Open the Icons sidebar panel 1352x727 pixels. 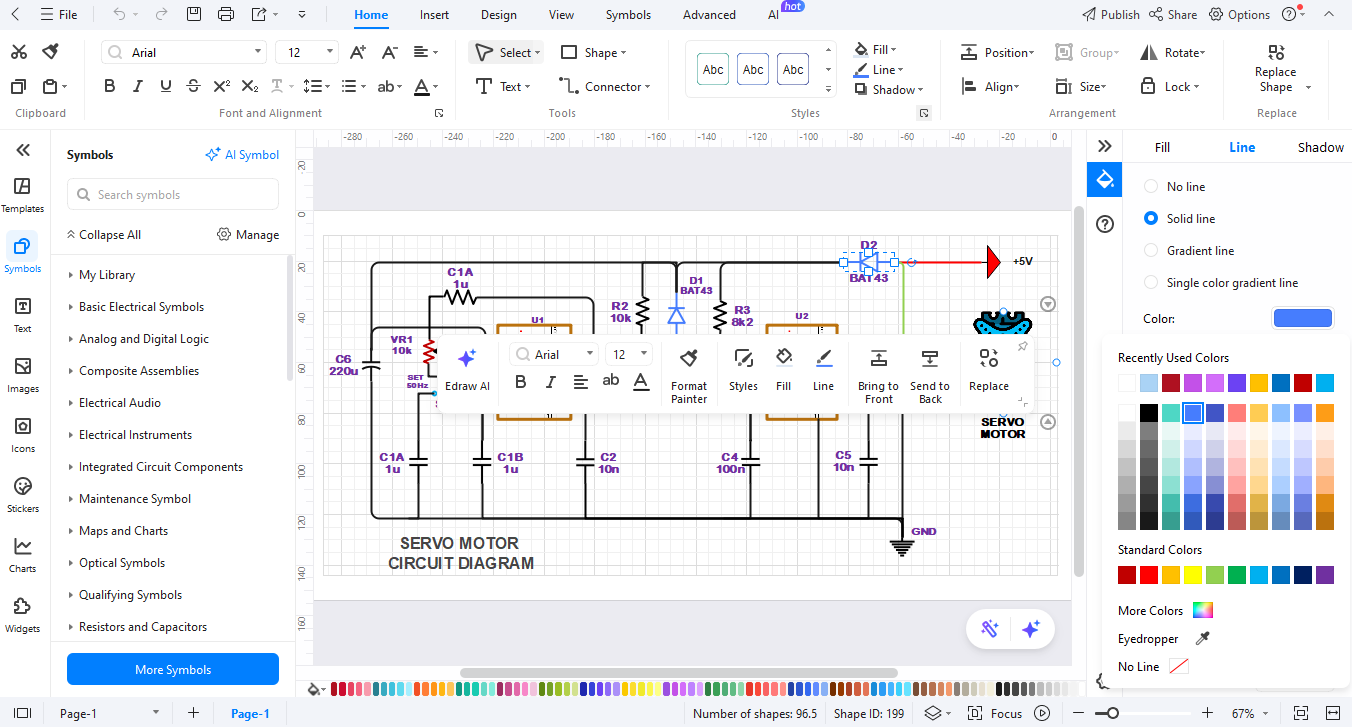[x=22, y=434]
